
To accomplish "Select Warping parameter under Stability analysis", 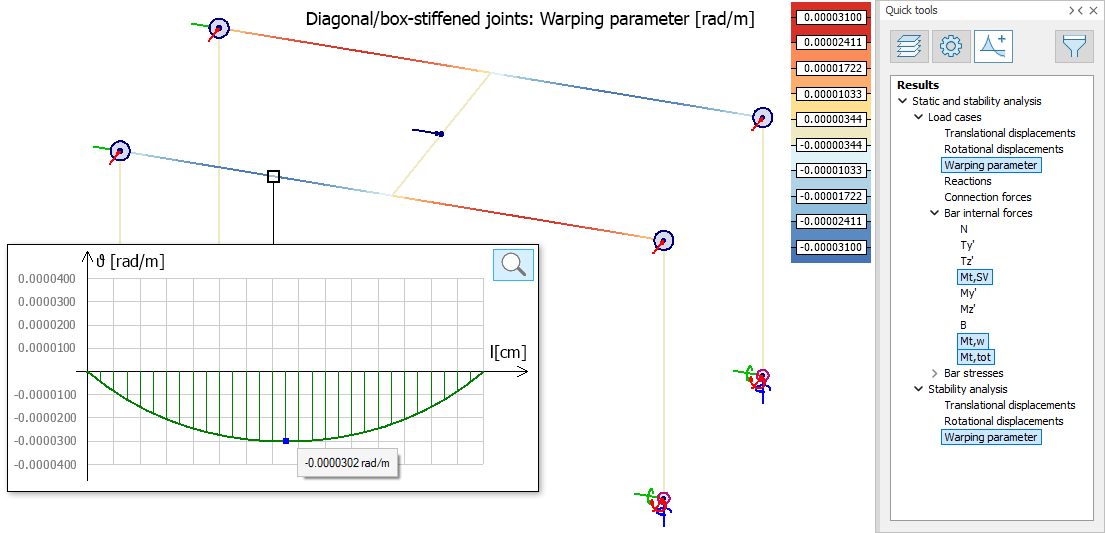I will coord(991,437).
